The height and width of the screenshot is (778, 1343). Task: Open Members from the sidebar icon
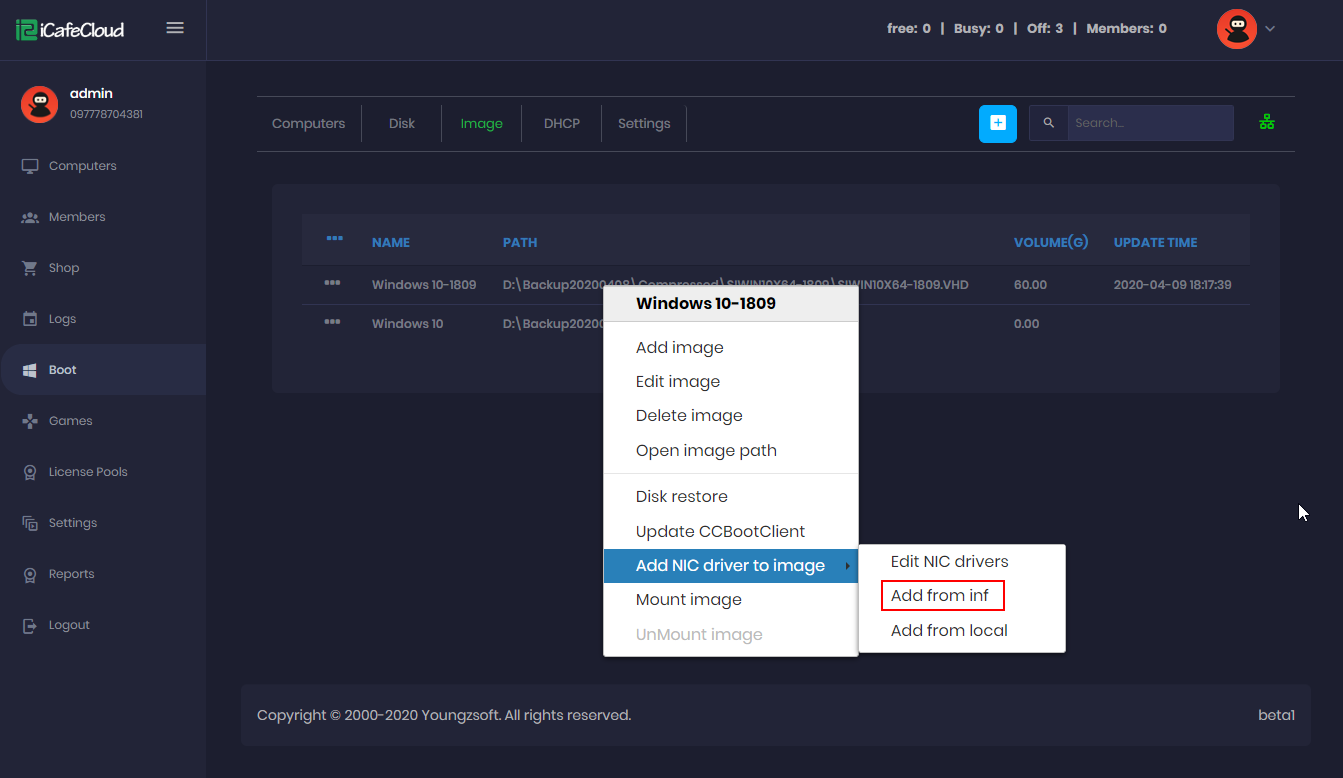point(31,216)
